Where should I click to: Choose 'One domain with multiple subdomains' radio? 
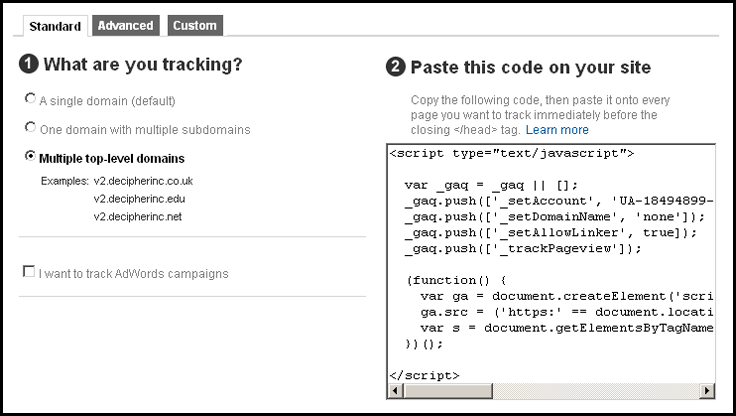tap(31, 128)
